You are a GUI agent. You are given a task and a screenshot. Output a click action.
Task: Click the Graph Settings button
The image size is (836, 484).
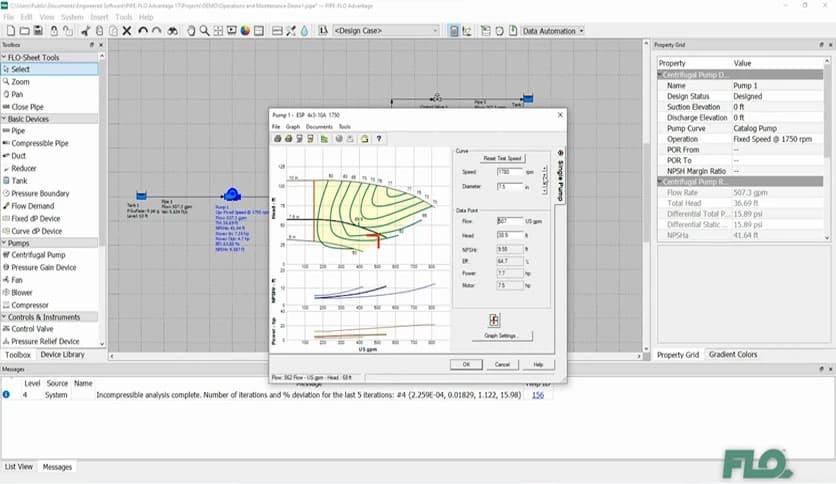click(502, 336)
